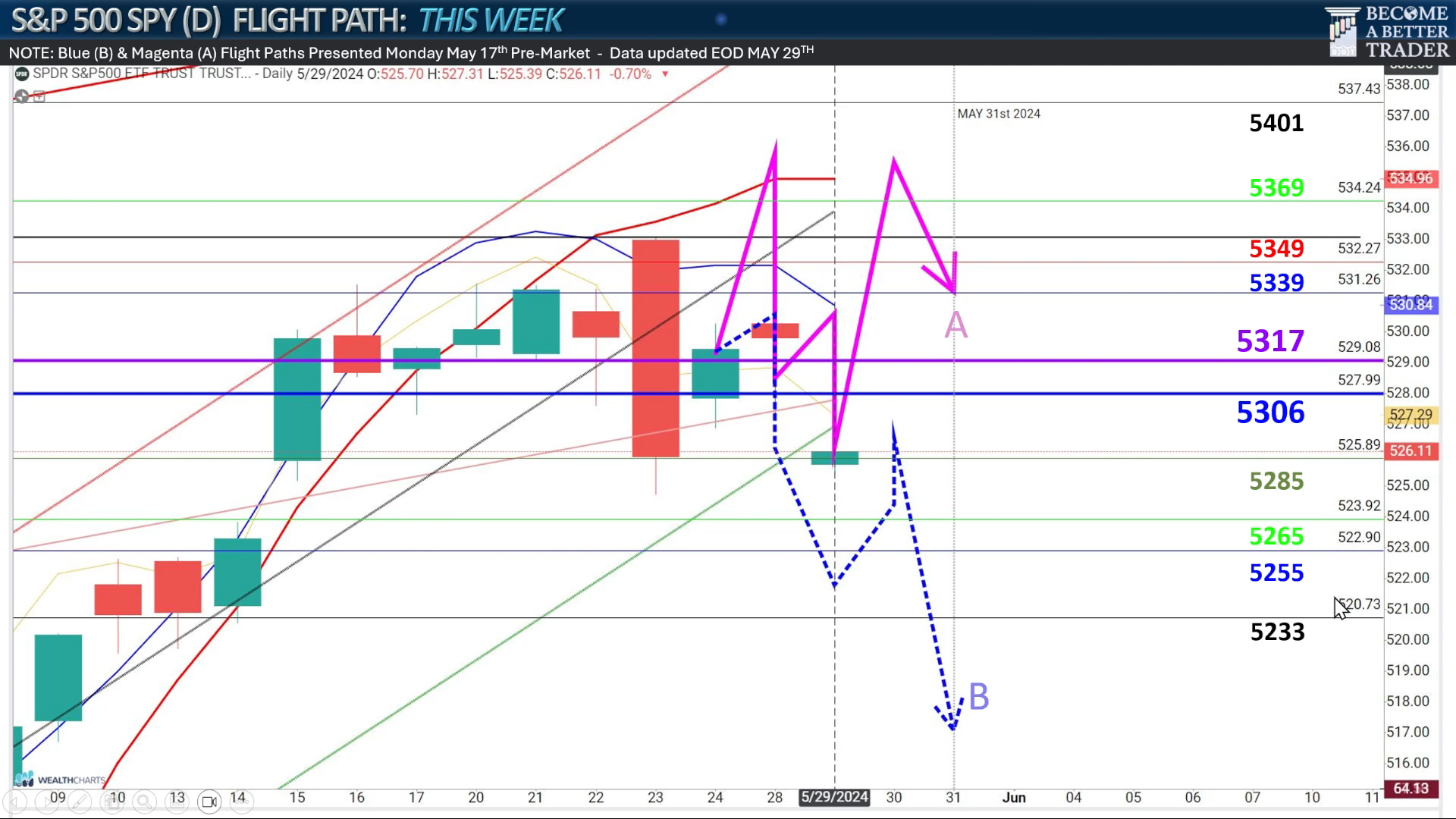Click the 527.99 price level value
1456x819 pixels.
click(1359, 380)
